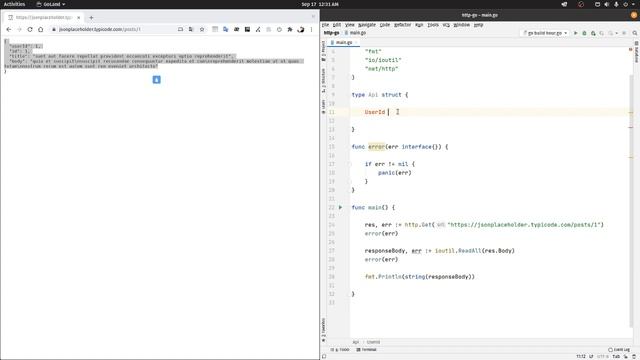
Task: Open the Tools menu in GoLand
Action: pos(433,25)
